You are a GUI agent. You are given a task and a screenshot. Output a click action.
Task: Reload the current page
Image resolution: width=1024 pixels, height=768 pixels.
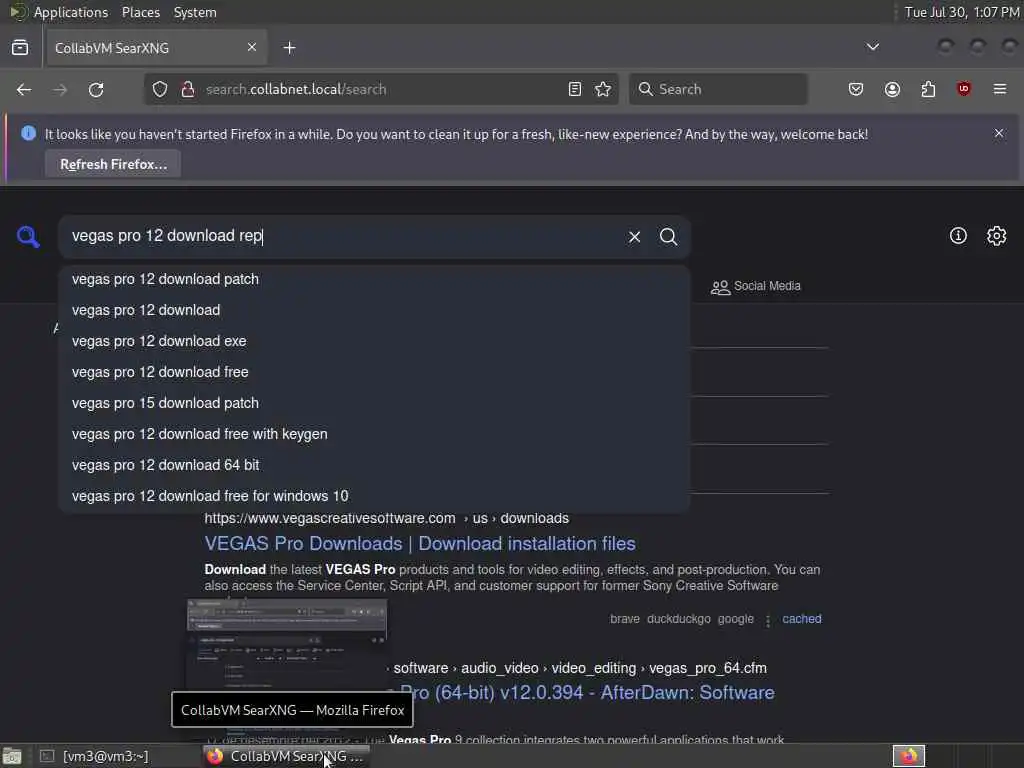coord(96,89)
